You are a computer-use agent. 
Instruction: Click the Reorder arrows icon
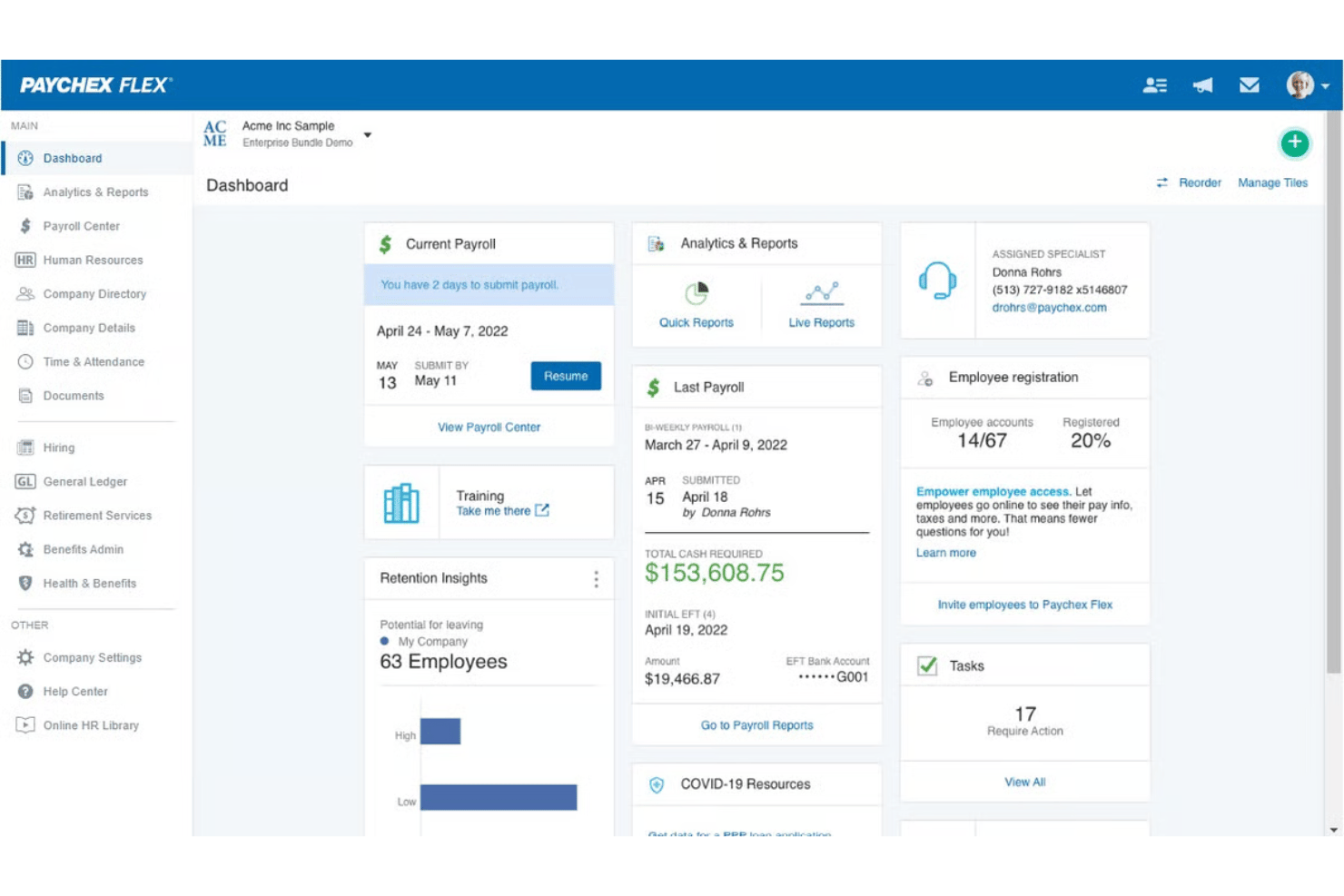1161,182
